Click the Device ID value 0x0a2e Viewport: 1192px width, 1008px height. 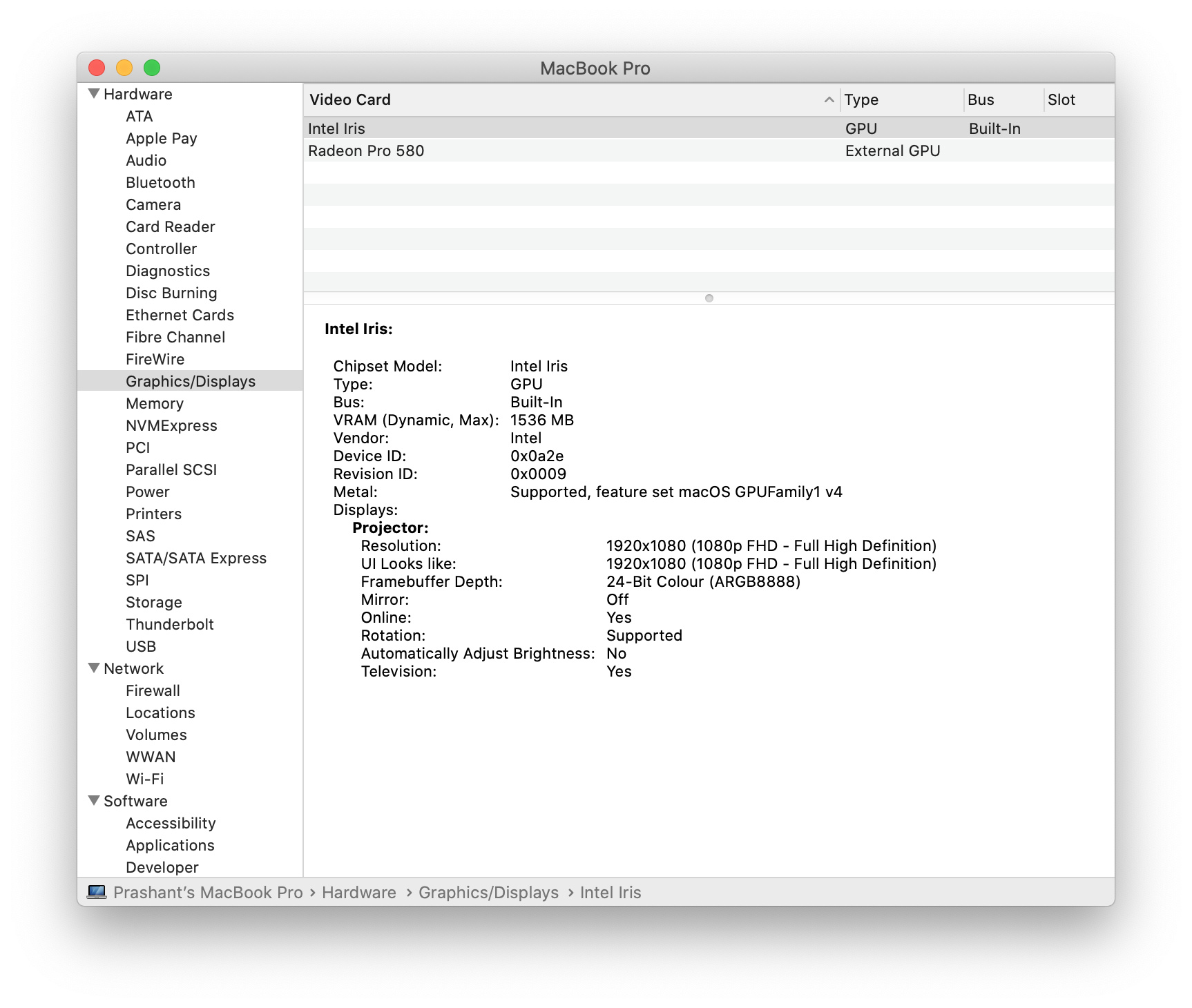[x=537, y=456]
